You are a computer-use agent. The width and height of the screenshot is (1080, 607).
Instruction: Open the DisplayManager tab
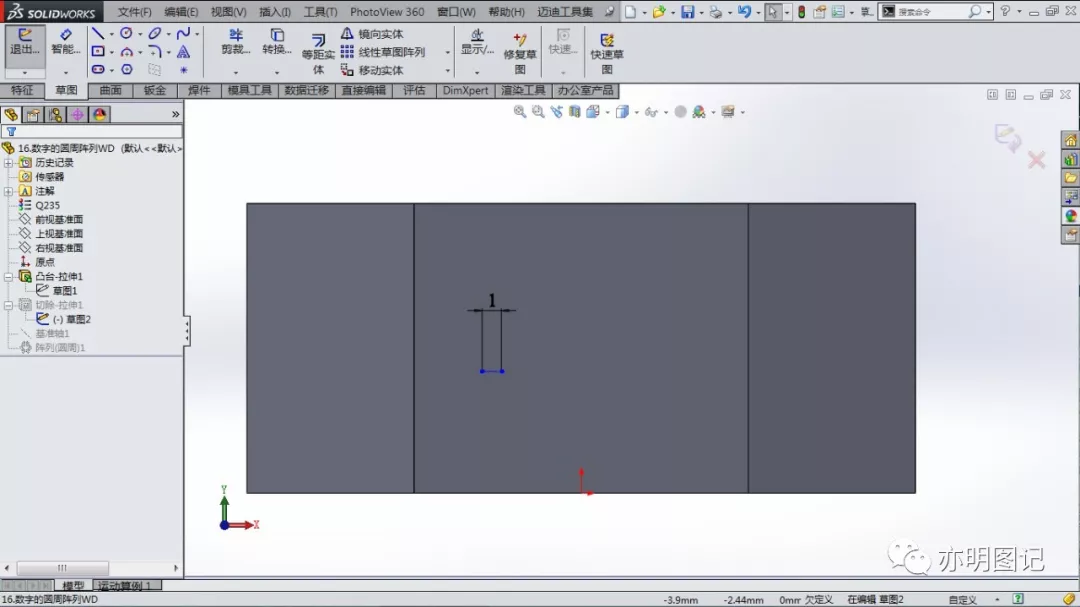tap(99, 114)
